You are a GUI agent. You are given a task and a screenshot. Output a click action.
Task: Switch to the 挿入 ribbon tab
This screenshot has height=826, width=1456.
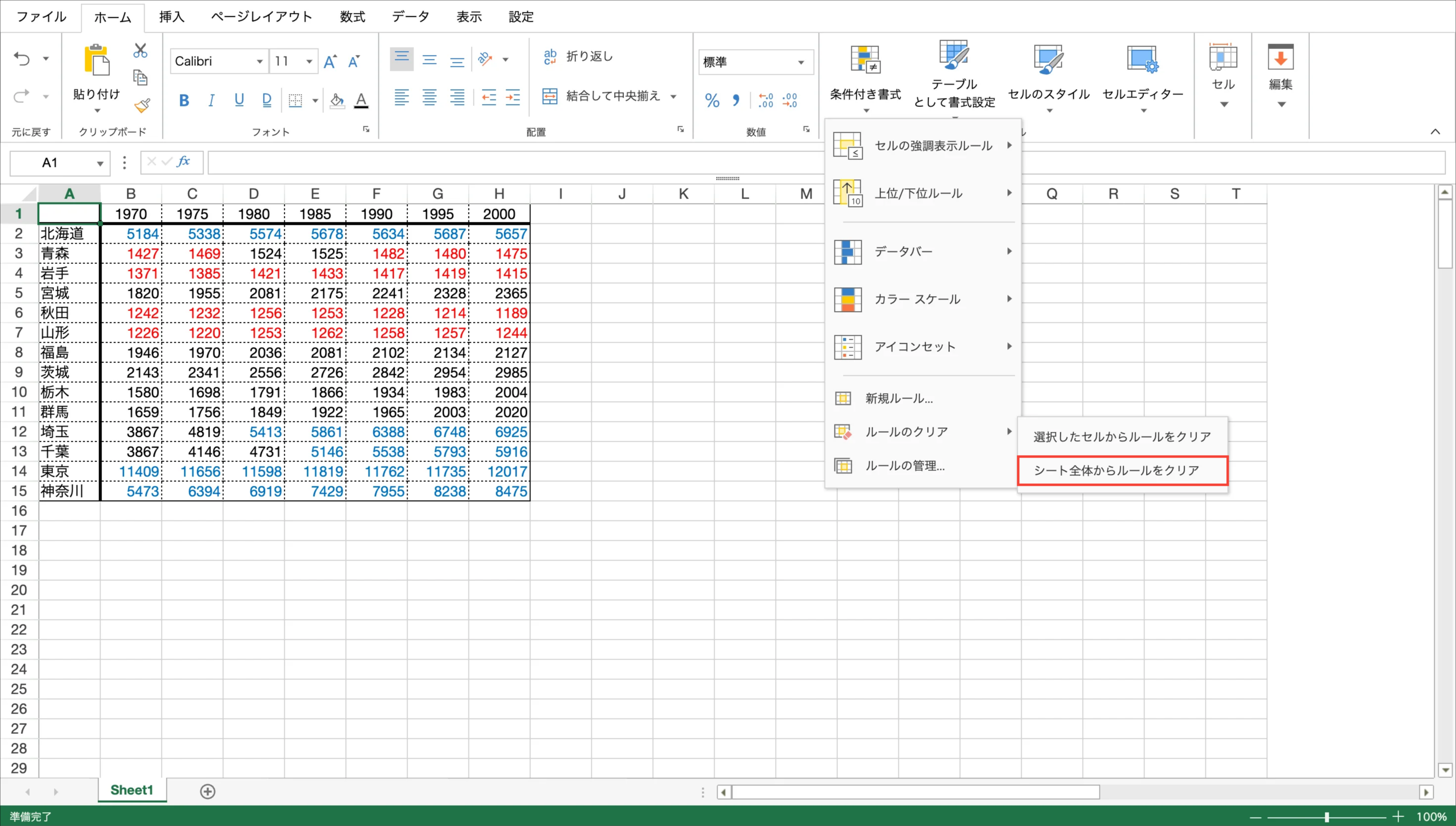point(171,16)
